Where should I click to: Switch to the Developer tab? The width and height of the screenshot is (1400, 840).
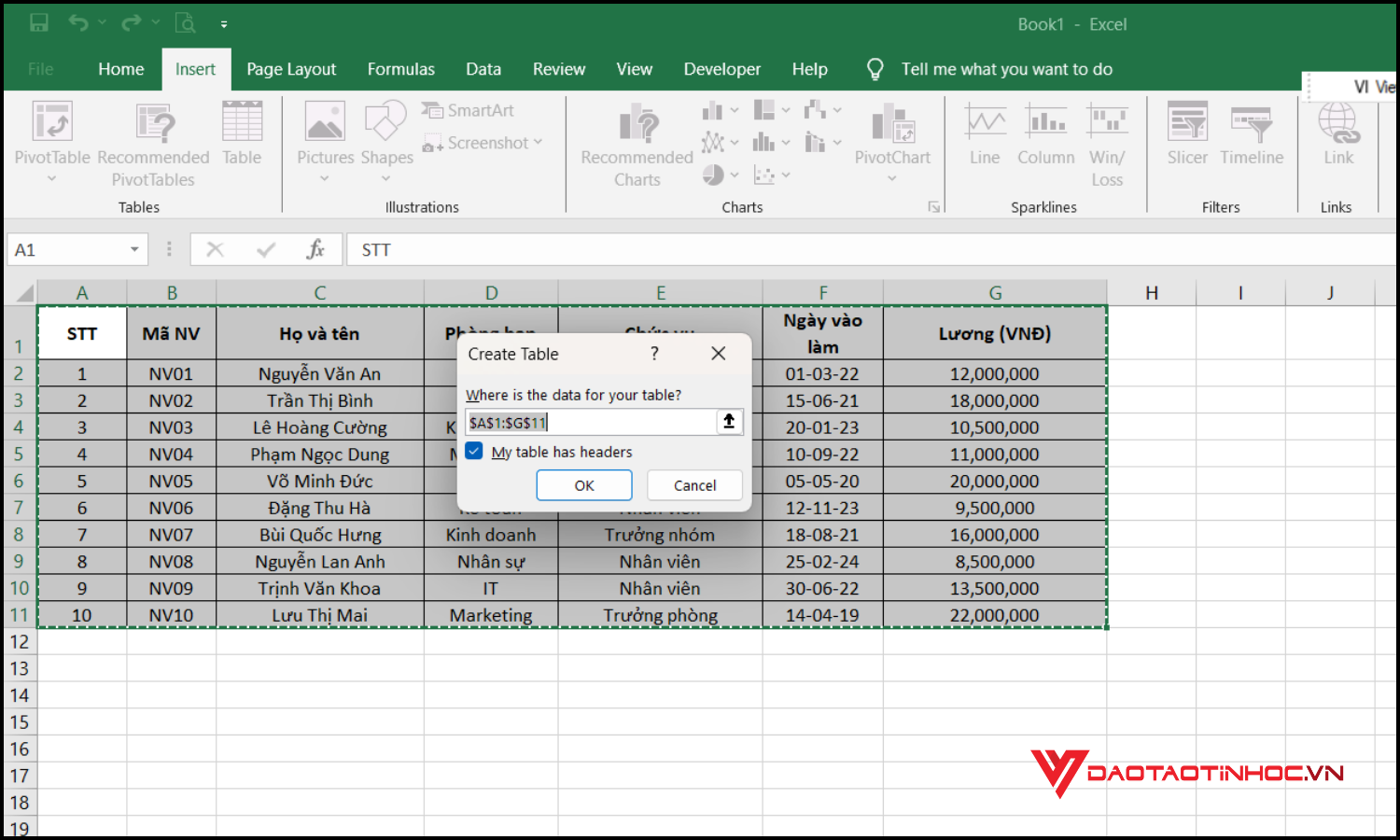(x=721, y=68)
